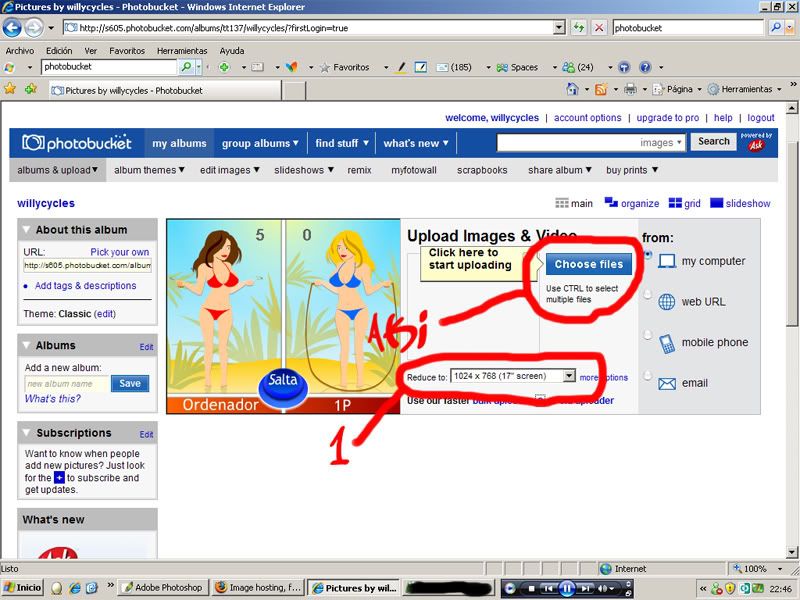Click the new album name input field
This screenshot has height=600, width=800.
pos(66,384)
